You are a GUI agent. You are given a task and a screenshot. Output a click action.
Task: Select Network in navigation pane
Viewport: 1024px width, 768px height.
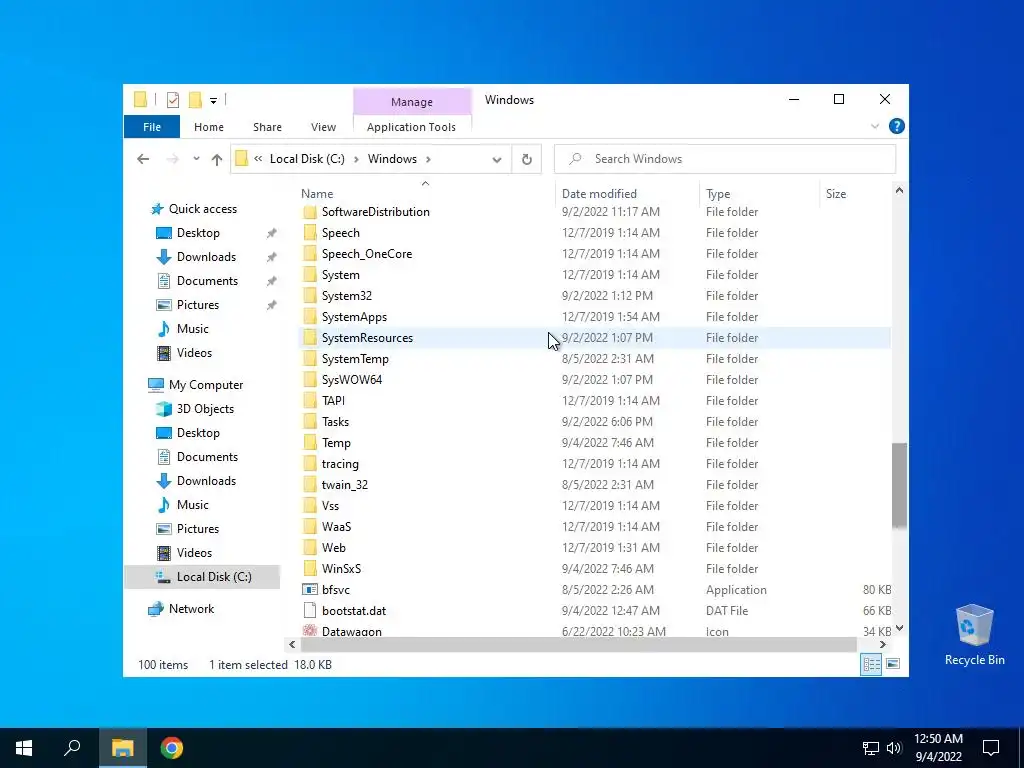coord(191,609)
